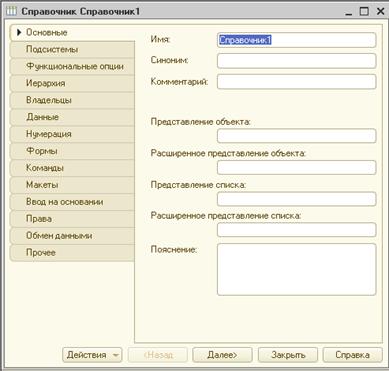Screen dimensions: 389x371
Task: Select the Иерархия tab
Action: tap(72, 83)
